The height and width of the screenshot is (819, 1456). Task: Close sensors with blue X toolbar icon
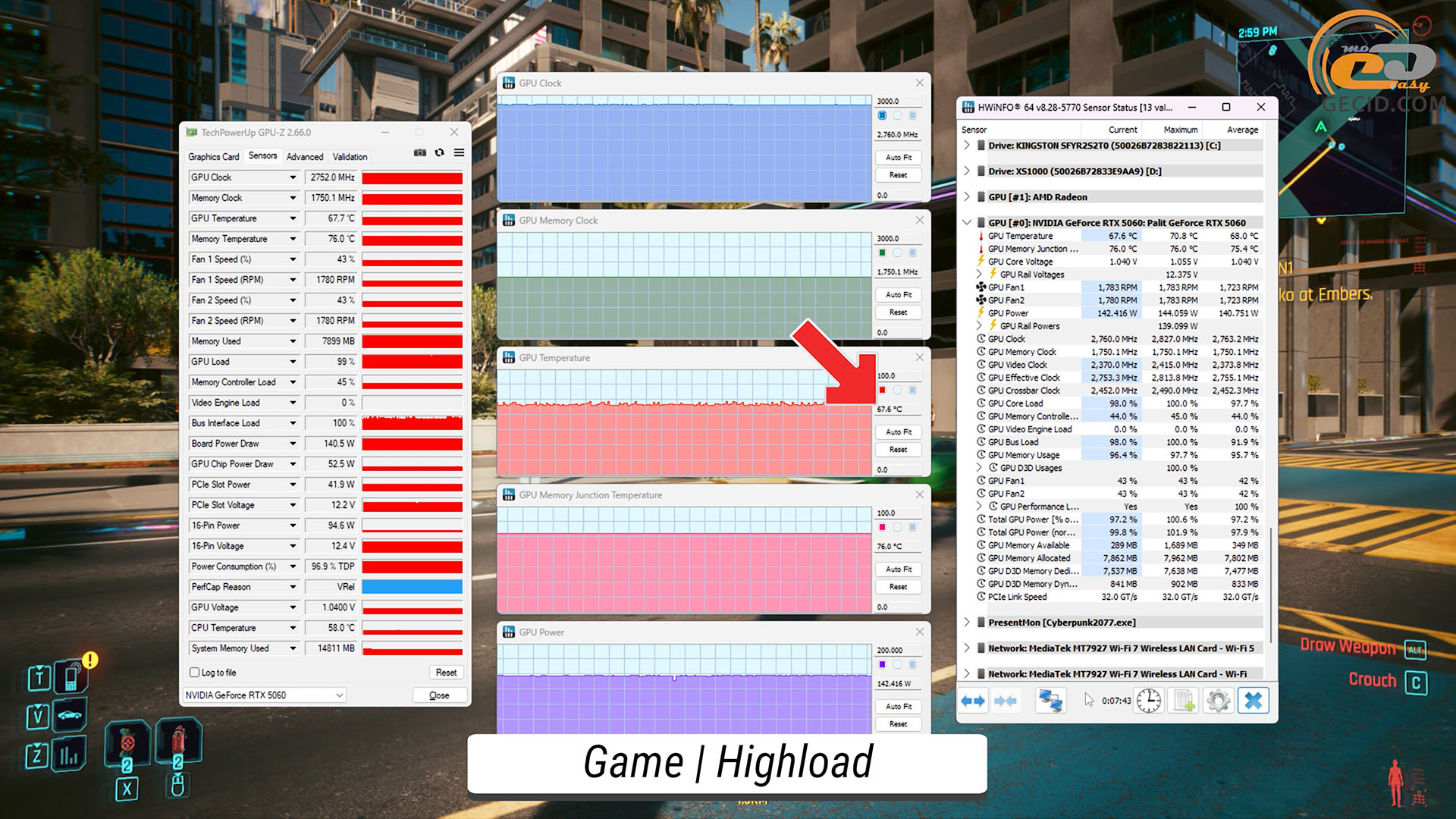tap(1253, 701)
